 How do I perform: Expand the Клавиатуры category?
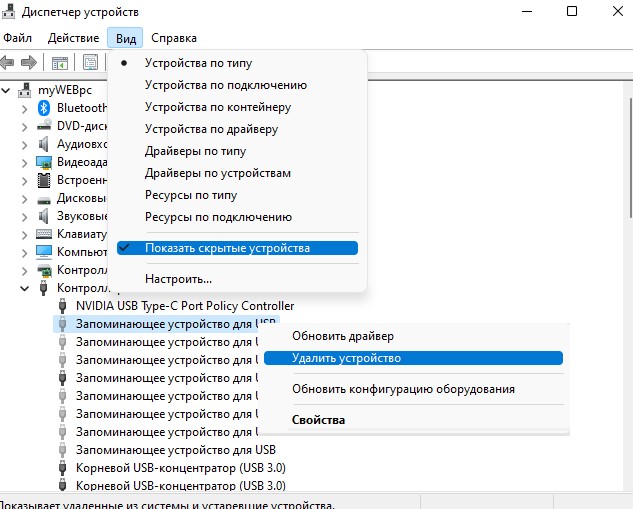(25, 235)
